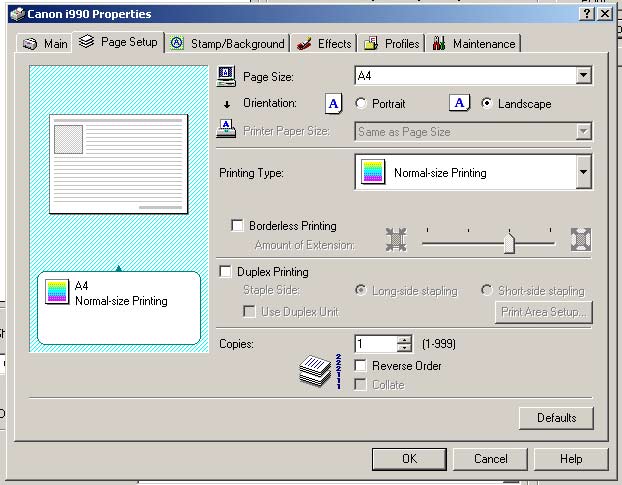This screenshot has height=485, width=622.
Task: Confirm with the OK button
Action: point(409,459)
